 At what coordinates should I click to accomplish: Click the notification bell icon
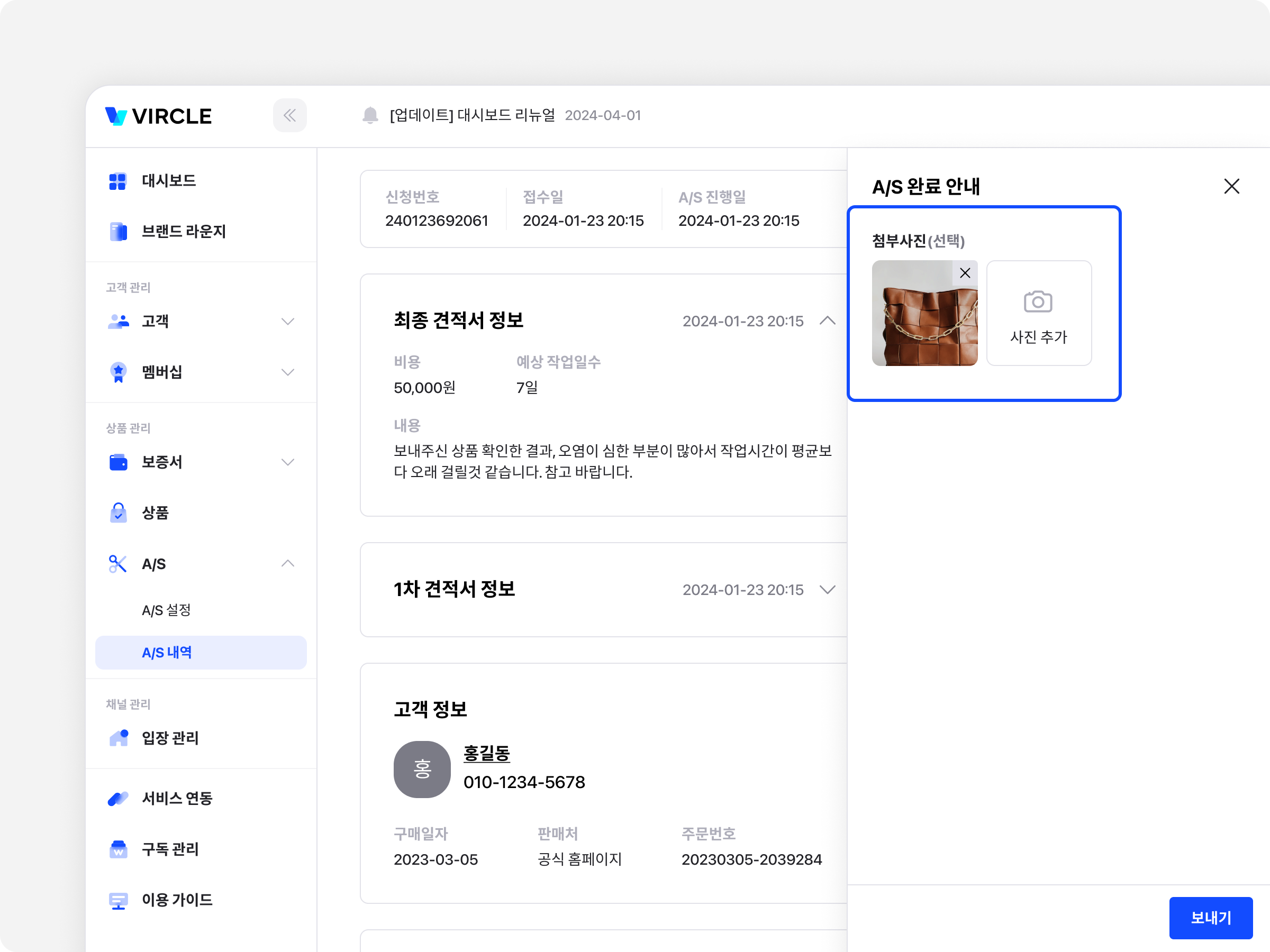coord(370,115)
